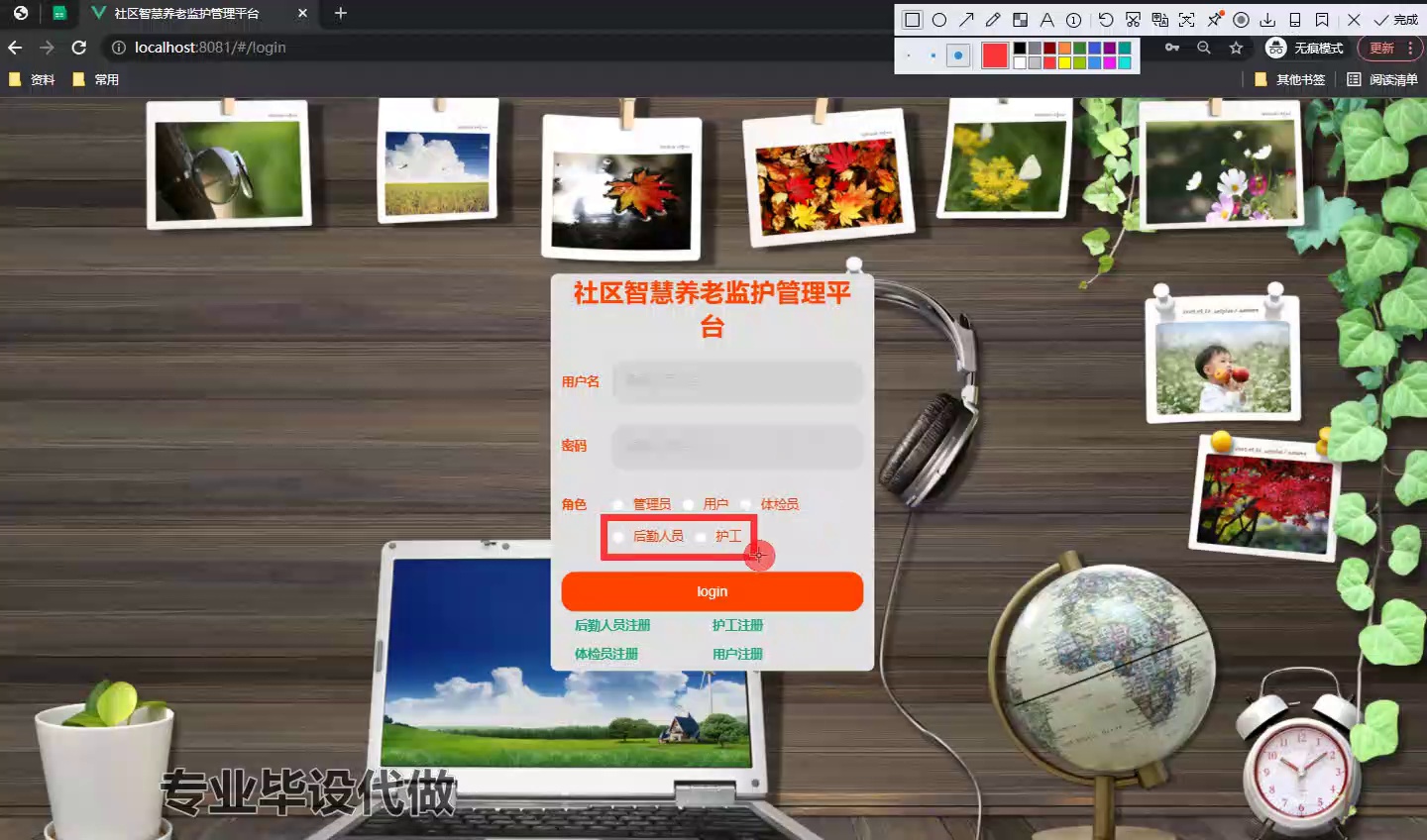The height and width of the screenshot is (840, 1427).
Task: Click the 无痕模式 incognito indicator
Action: tap(1306, 48)
